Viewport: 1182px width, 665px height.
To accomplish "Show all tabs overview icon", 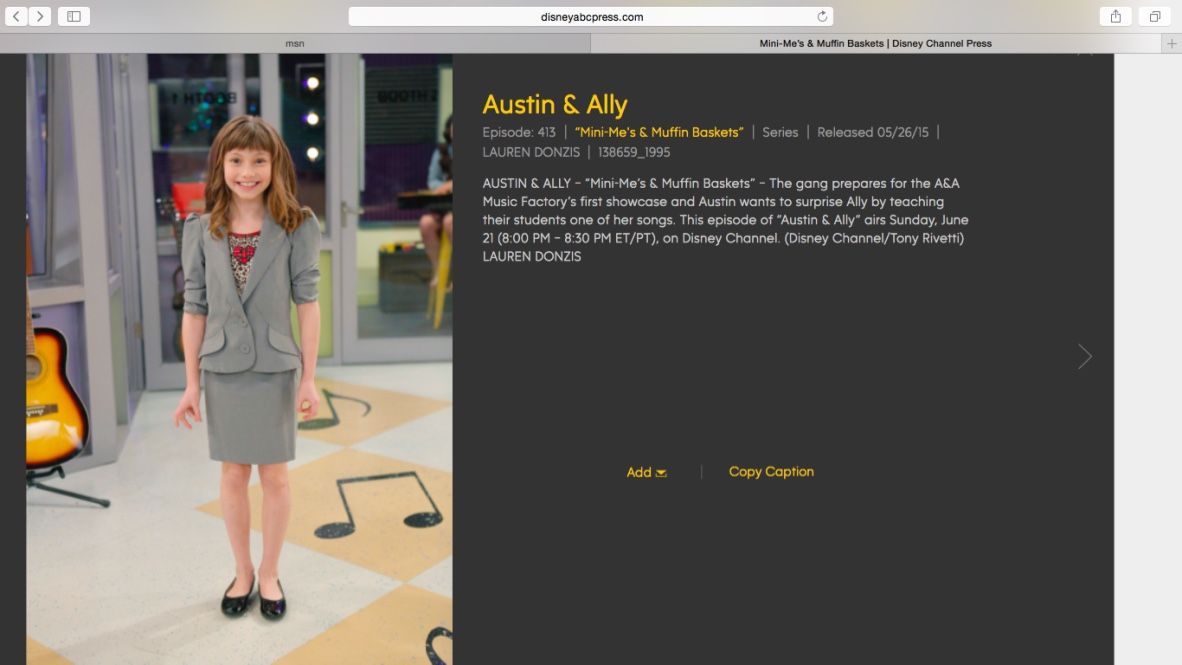I will click(1154, 16).
